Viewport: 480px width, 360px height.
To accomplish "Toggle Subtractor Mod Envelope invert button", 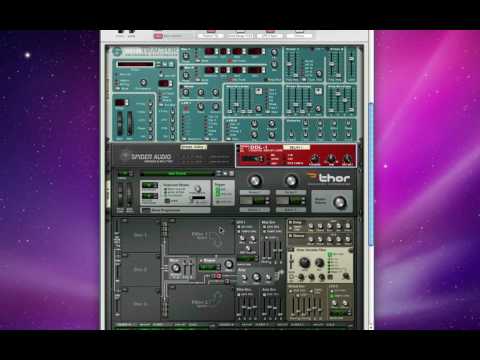I will (x=258, y=91).
